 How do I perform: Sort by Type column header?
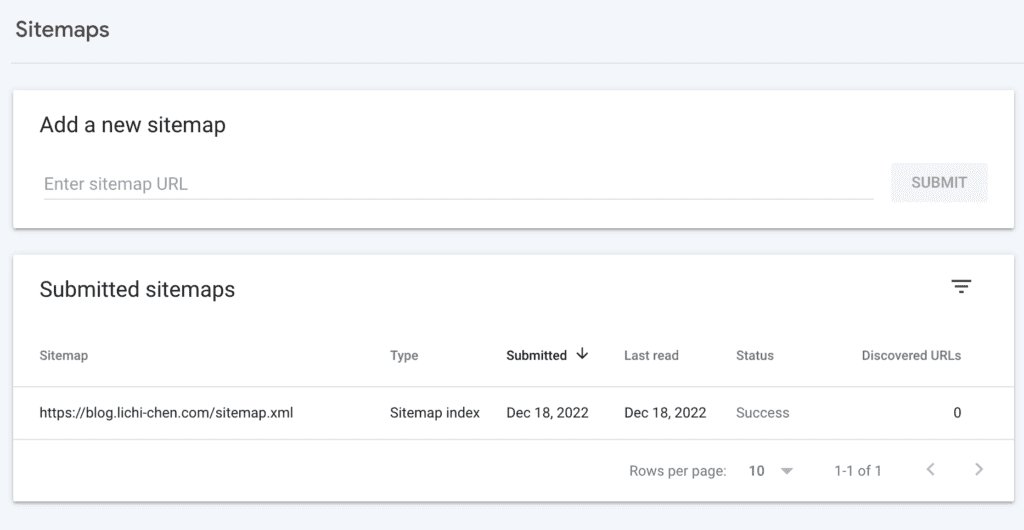pyautogui.click(x=404, y=356)
